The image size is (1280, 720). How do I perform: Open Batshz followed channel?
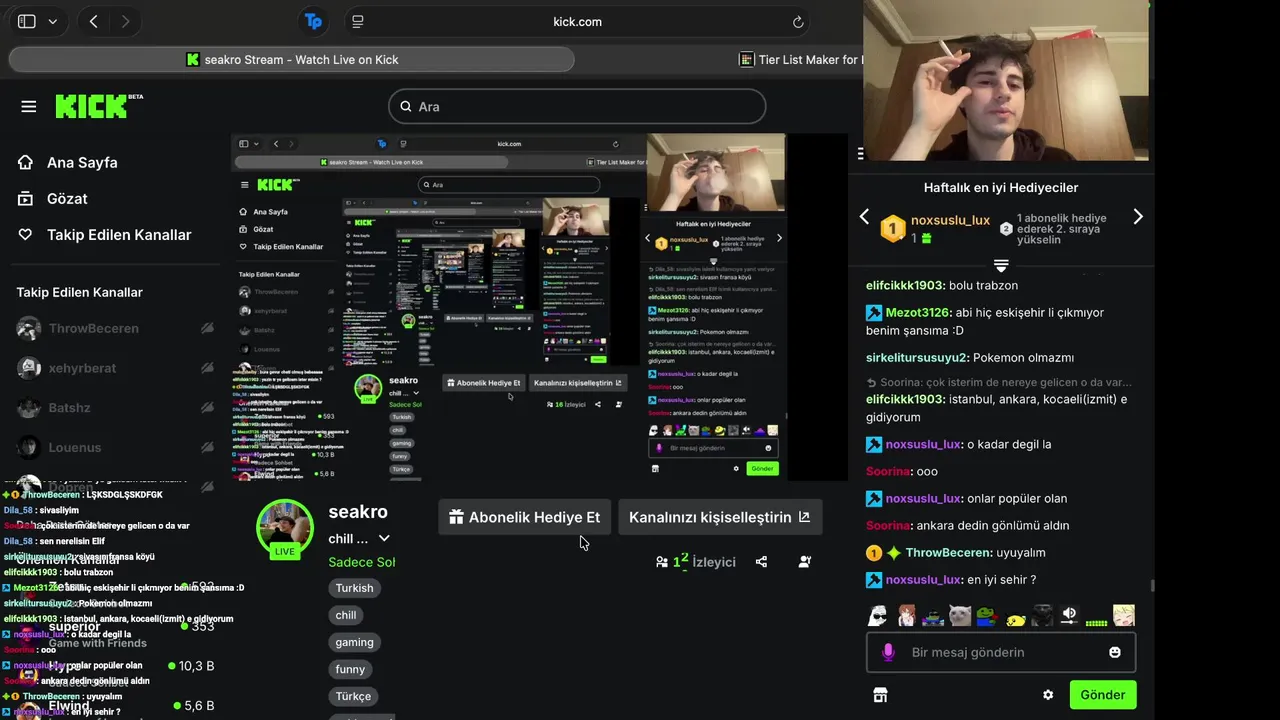click(68, 408)
